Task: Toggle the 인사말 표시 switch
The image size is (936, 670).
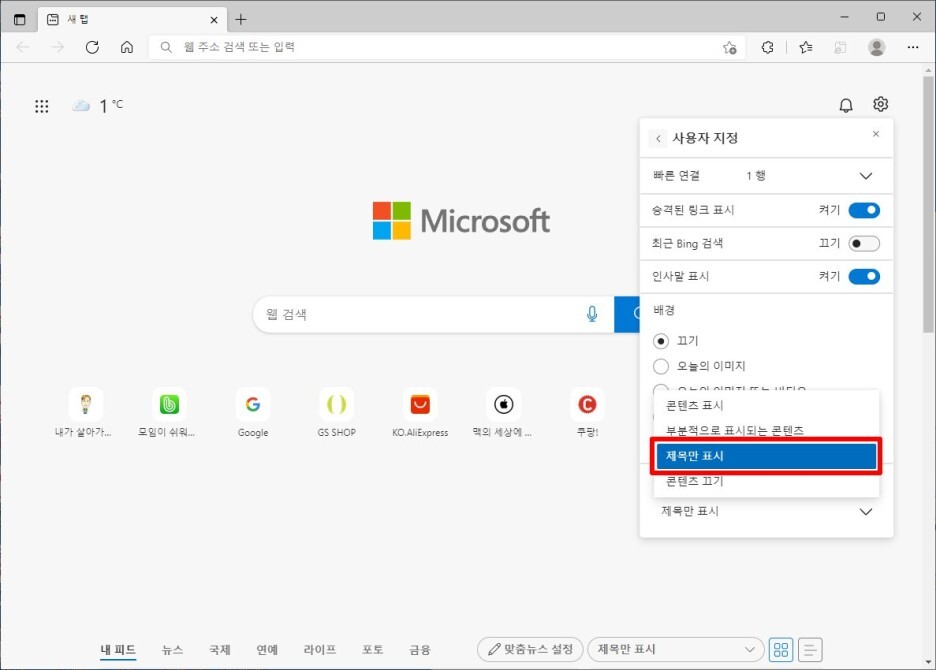Action: point(864,276)
